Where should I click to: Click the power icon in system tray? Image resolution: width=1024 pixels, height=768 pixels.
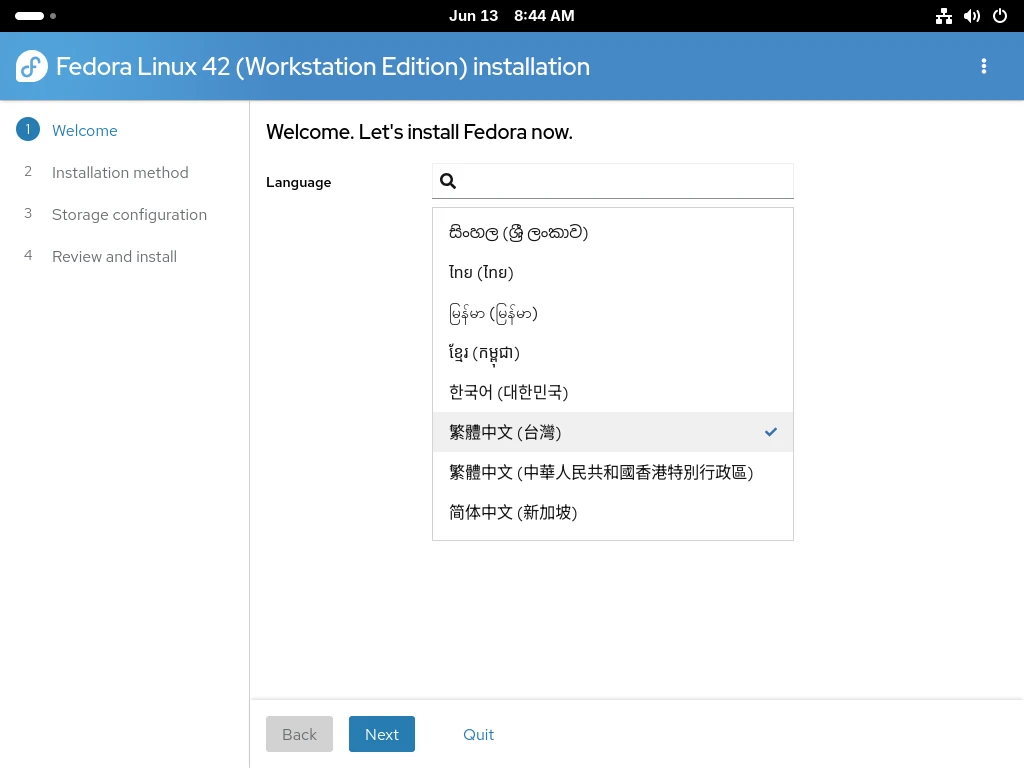tap(999, 16)
